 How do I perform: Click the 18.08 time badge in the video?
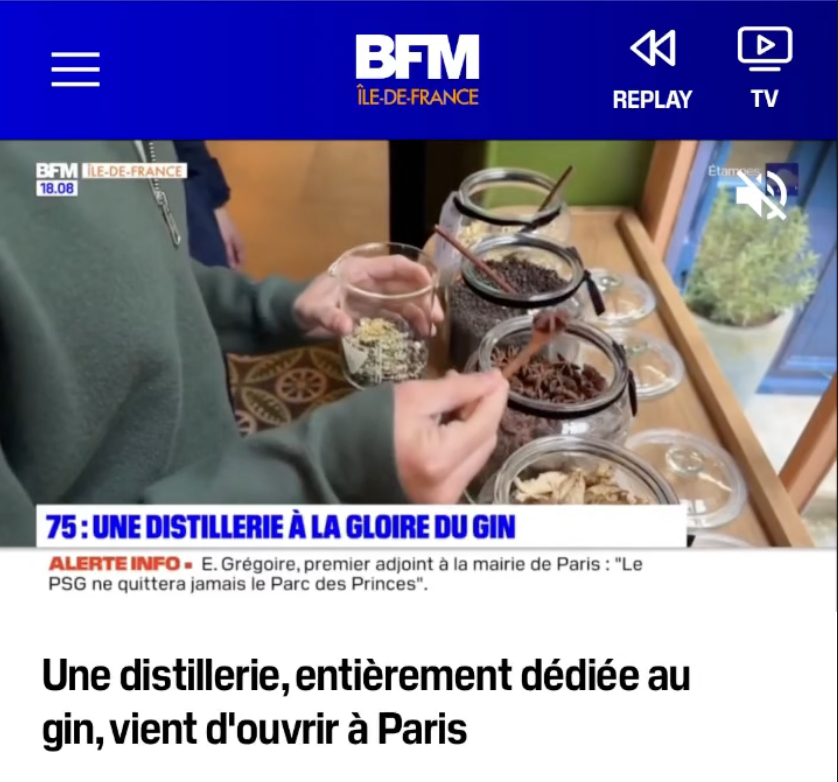click(x=57, y=188)
